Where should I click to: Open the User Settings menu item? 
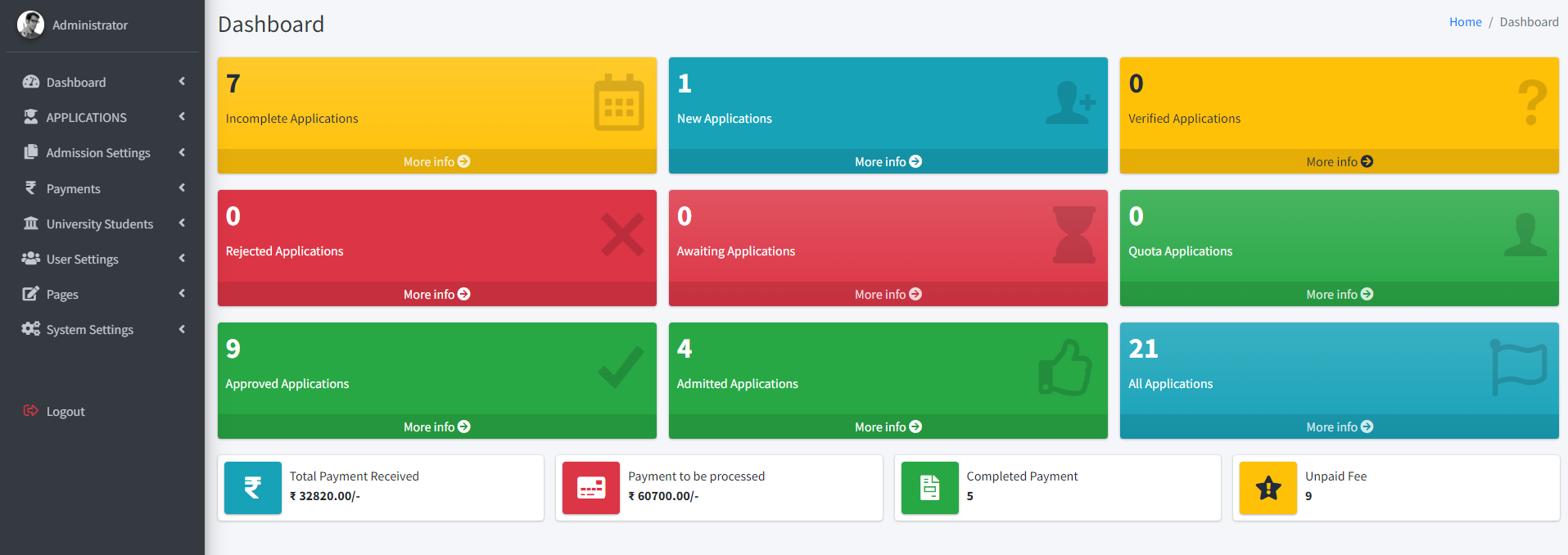(x=102, y=259)
